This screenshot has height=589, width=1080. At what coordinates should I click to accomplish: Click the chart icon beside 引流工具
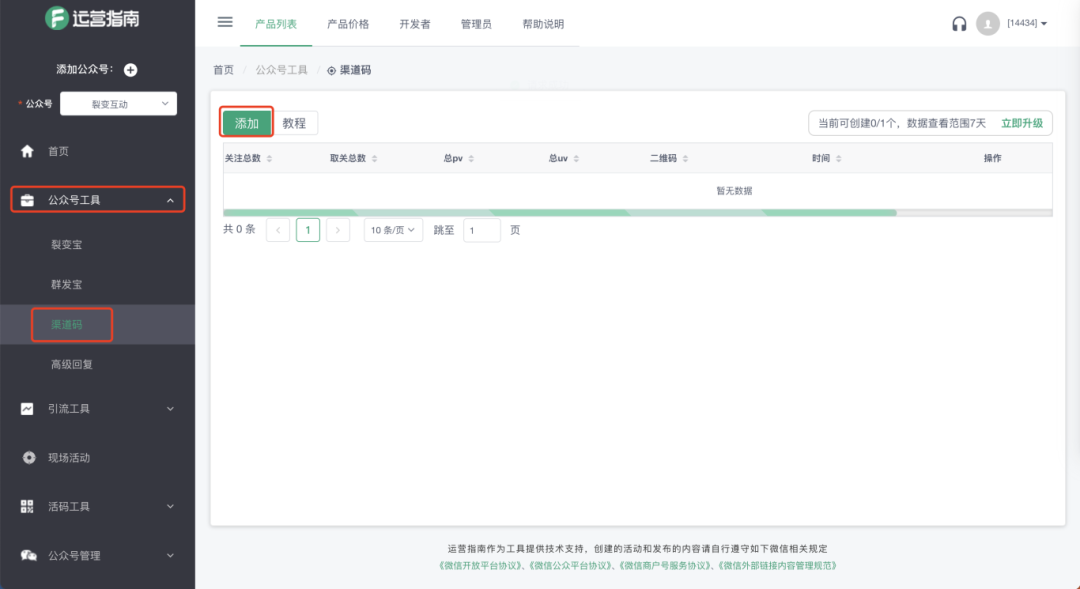[28, 408]
